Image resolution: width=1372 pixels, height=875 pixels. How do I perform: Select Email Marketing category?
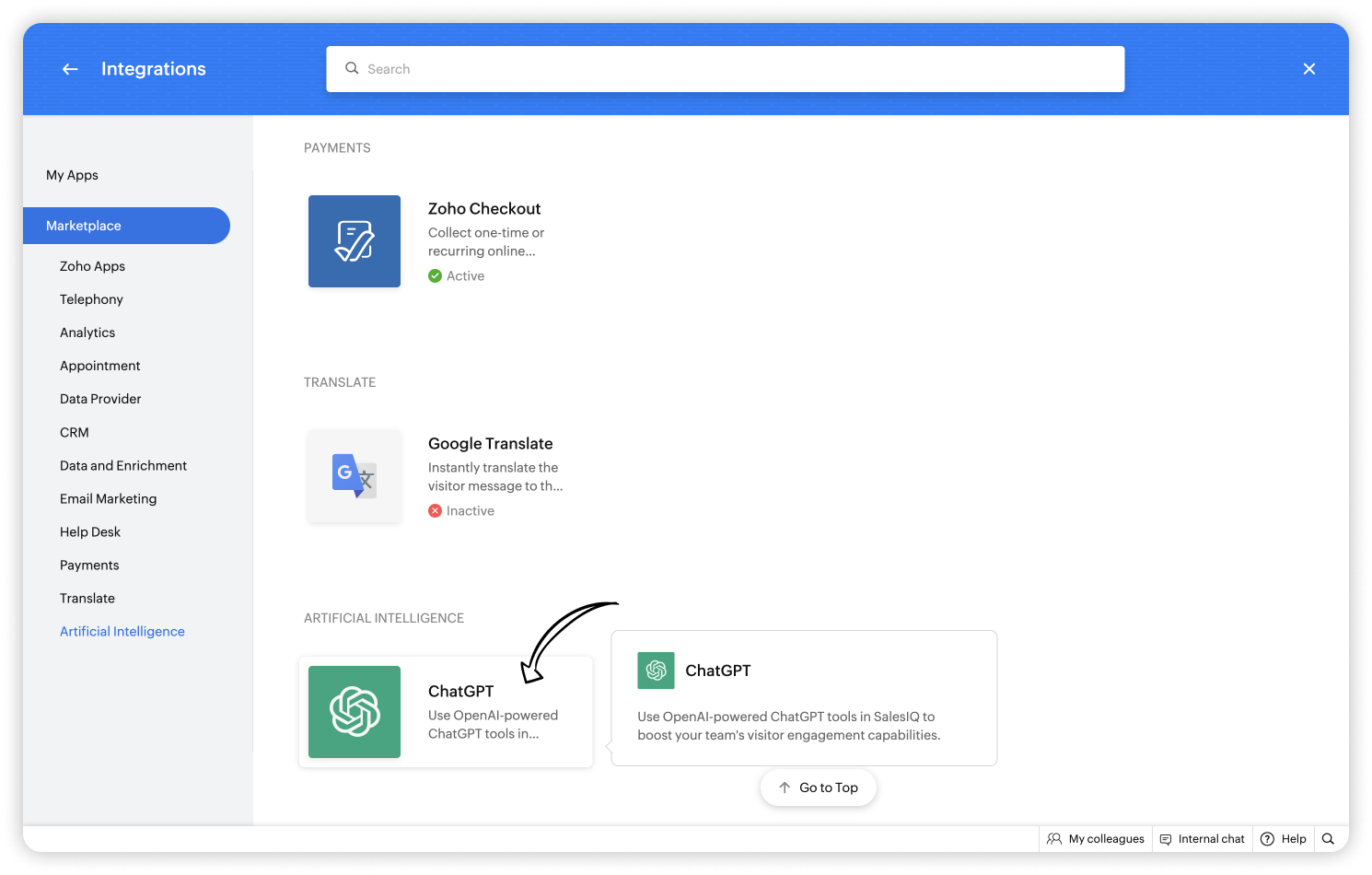click(x=108, y=498)
